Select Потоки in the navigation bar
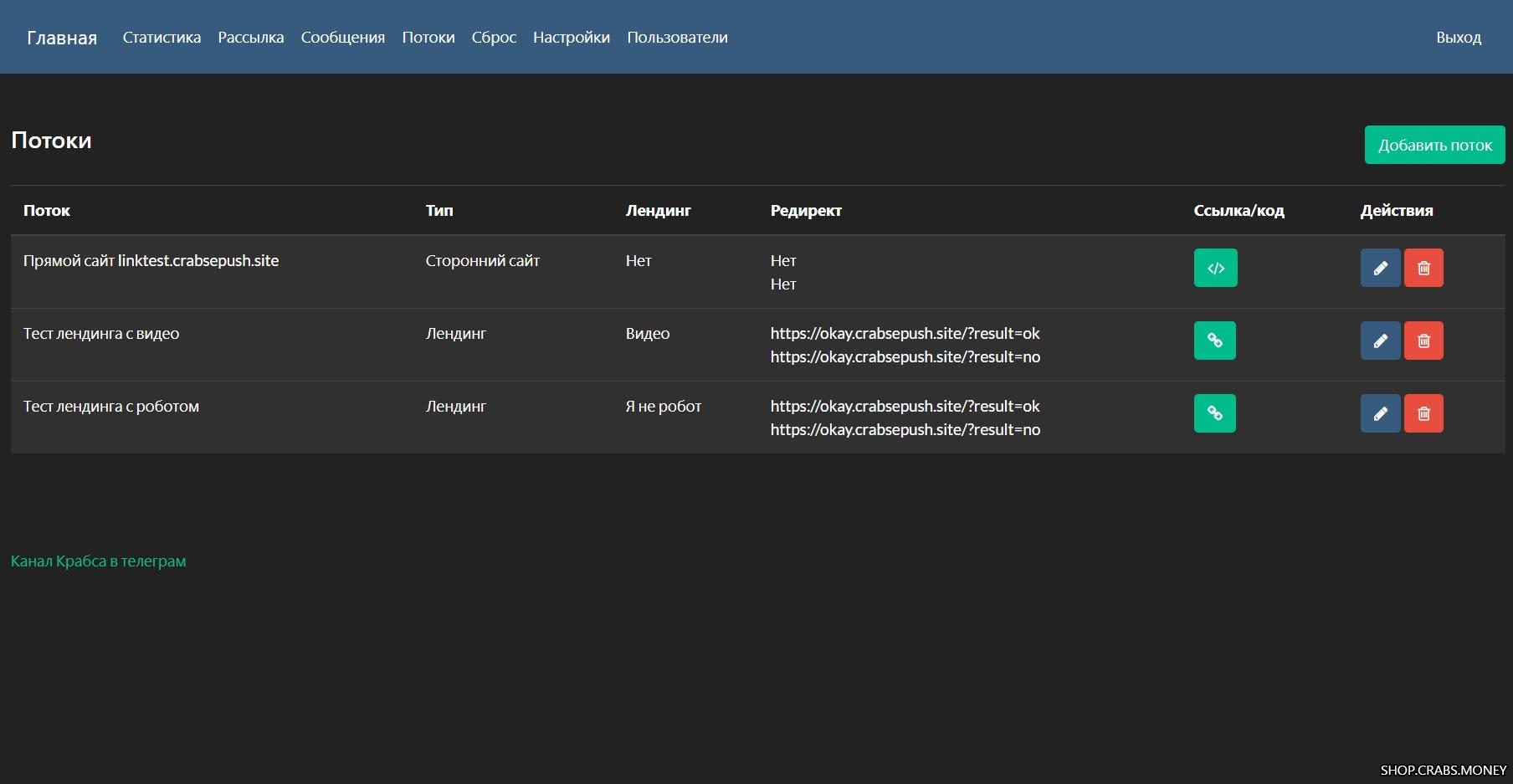This screenshot has height=784, width=1513. click(x=428, y=38)
